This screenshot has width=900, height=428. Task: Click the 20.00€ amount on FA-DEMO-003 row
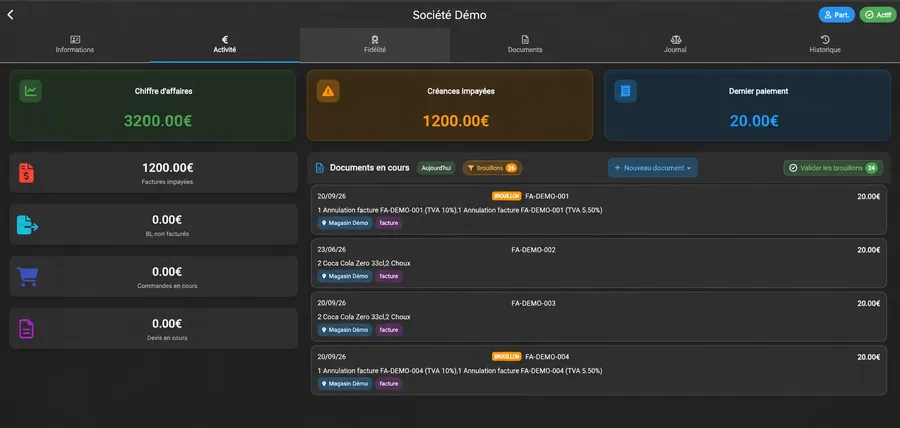click(x=868, y=303)
